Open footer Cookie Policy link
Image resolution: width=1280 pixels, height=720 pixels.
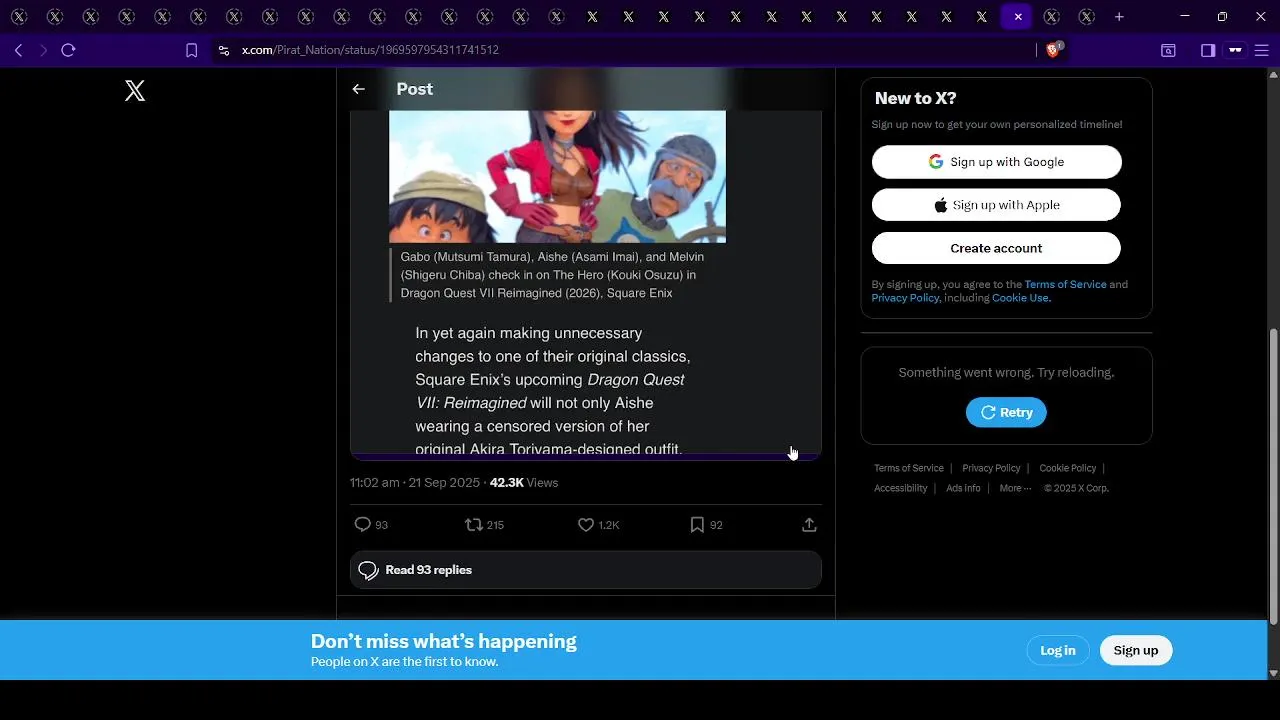1067,468
